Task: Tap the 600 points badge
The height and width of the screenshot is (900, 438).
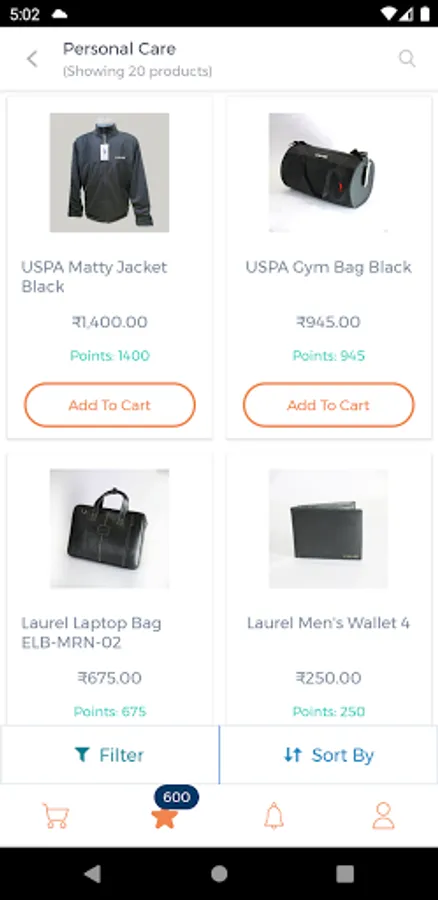Action: click(x=176, y=797)
